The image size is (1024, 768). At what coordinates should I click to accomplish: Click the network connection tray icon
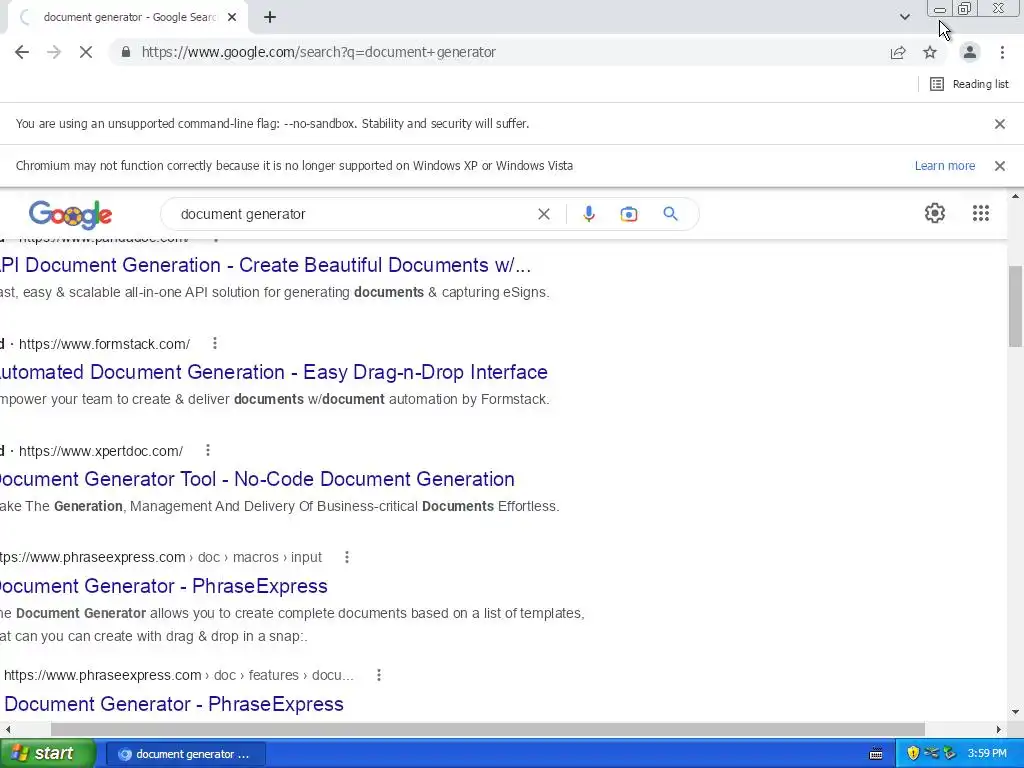(932, 754)
